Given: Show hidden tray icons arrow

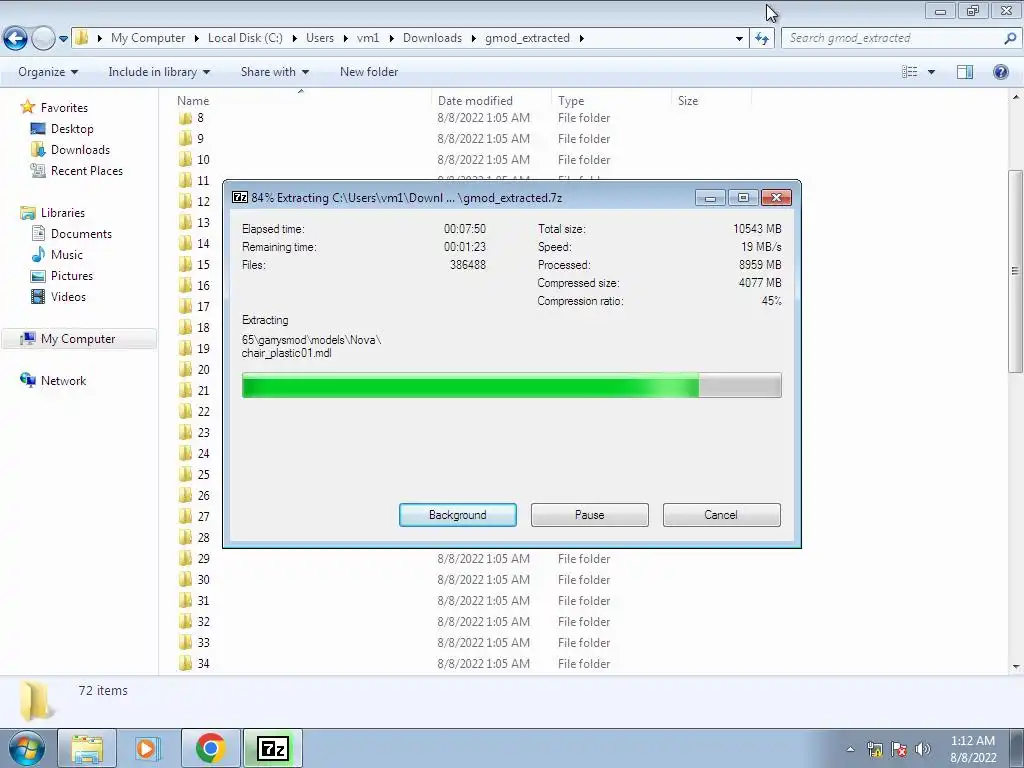Looking at the screenshot, I should 850,749.
